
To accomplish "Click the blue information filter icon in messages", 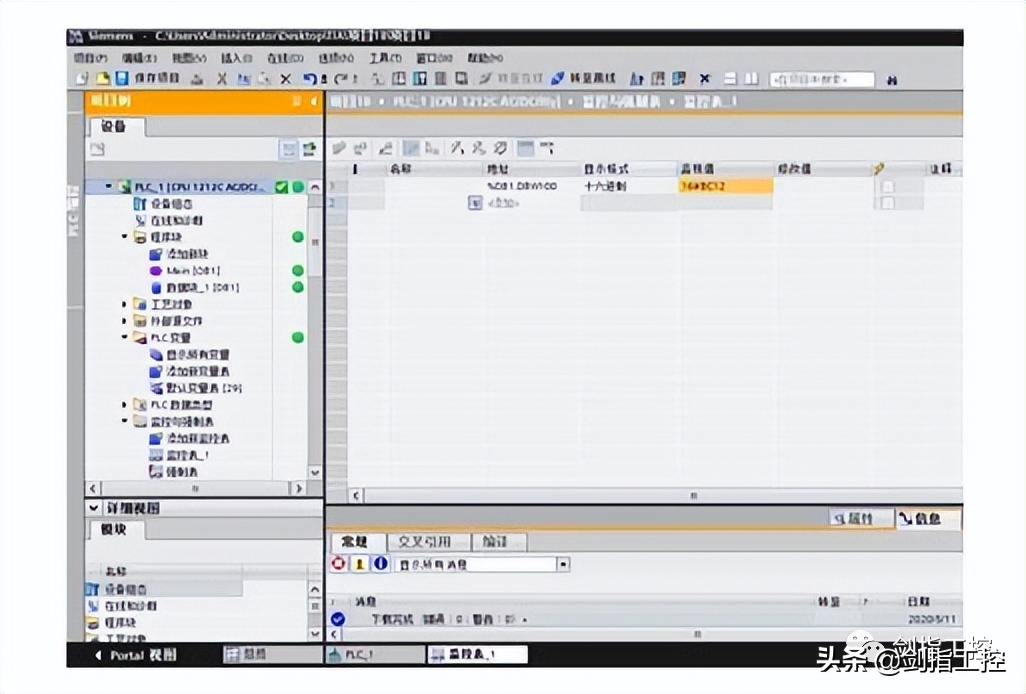I will 381,564.
